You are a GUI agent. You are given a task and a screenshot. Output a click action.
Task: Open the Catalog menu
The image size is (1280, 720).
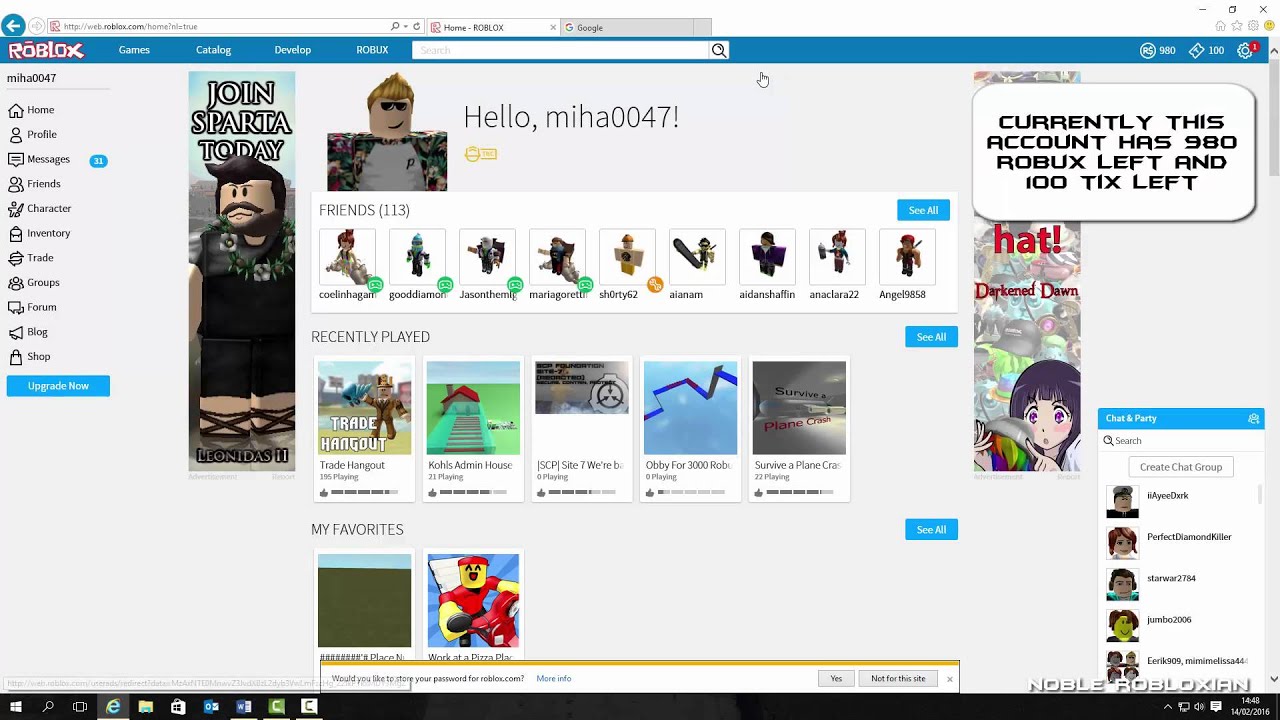(x=213, y=50)
